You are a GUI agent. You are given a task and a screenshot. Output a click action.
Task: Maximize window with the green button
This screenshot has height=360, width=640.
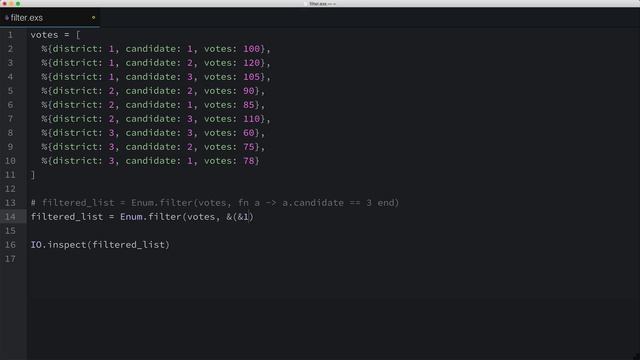pos(18,4)
